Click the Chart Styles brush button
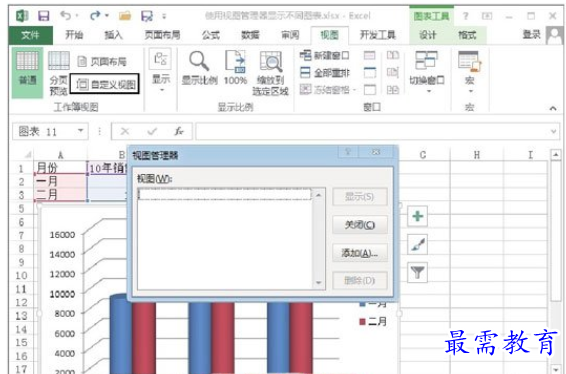 (418, 244)
